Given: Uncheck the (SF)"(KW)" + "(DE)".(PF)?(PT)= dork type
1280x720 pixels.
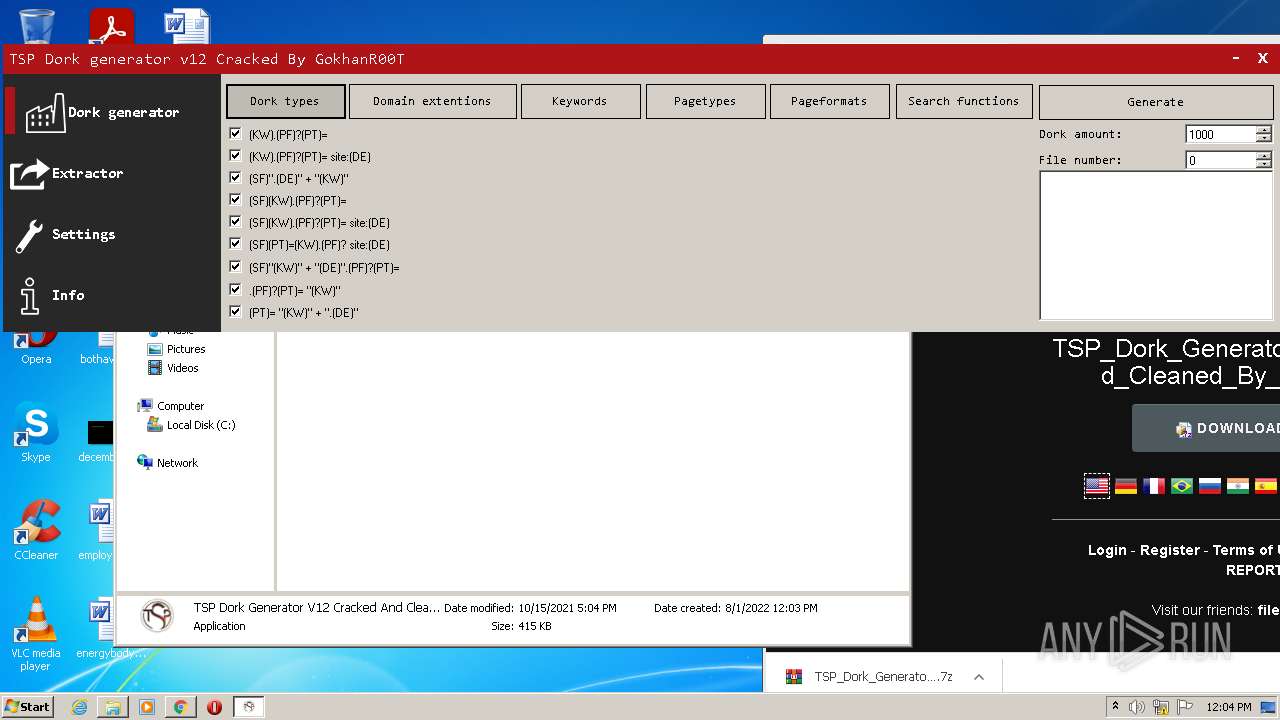Looking at the screenshot, I should pos(235,266).
